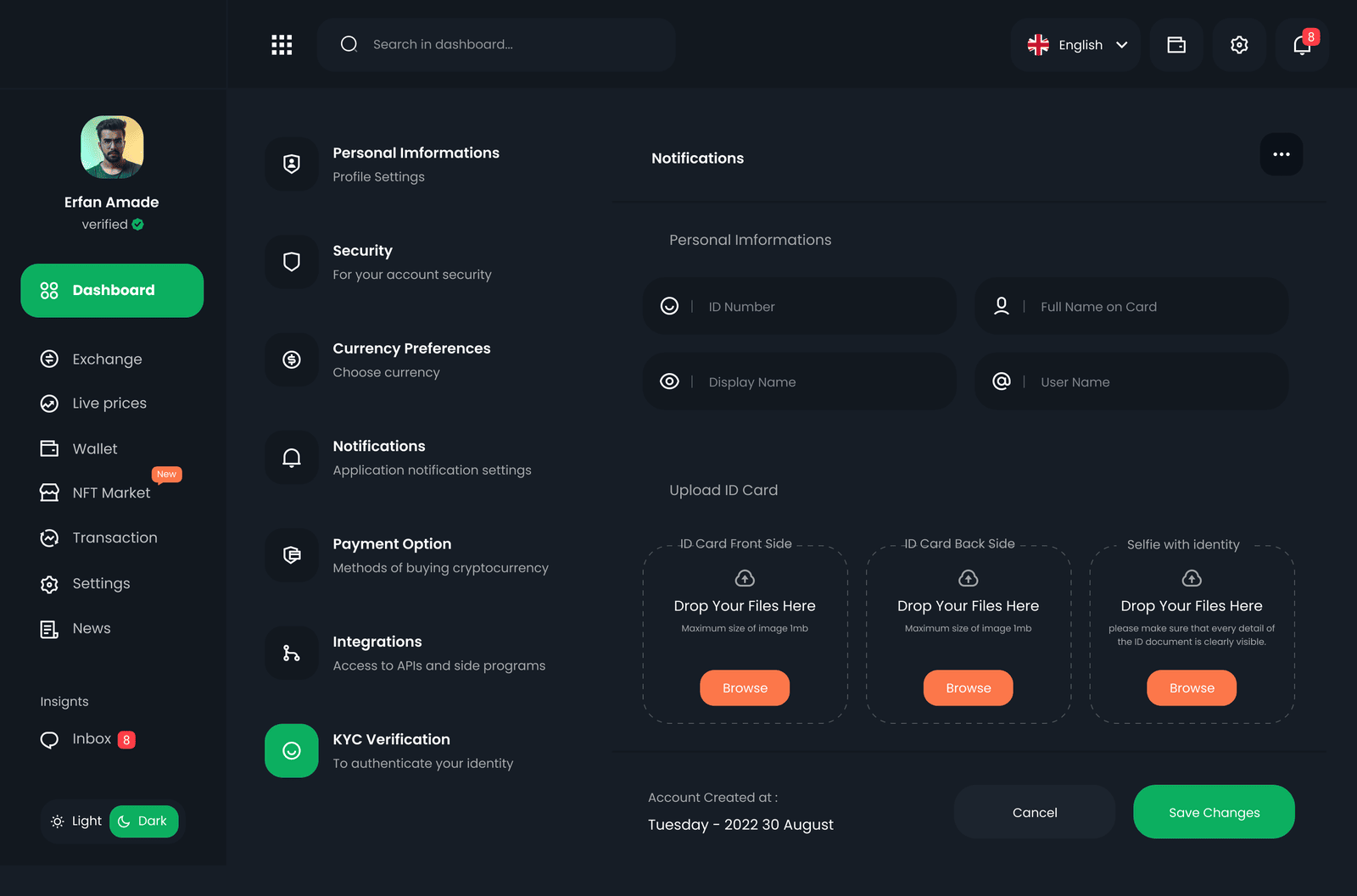Open the apps grid menu icon
This screenshot has height=896, width=1357.
click(x=282, y=45)
